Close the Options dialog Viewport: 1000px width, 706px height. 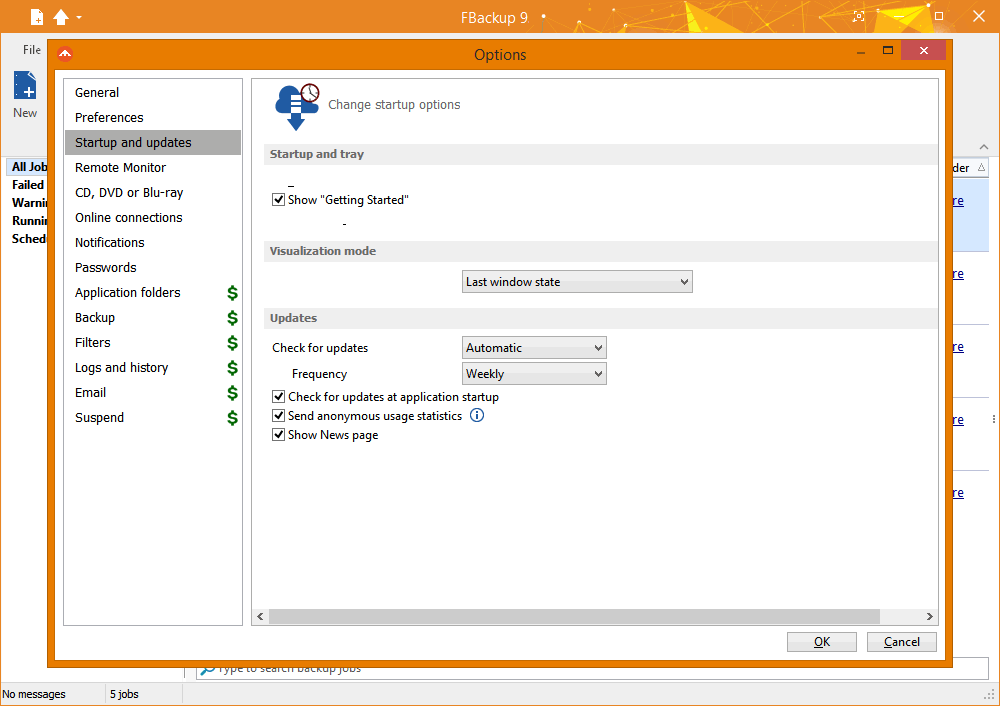point(923,50)
